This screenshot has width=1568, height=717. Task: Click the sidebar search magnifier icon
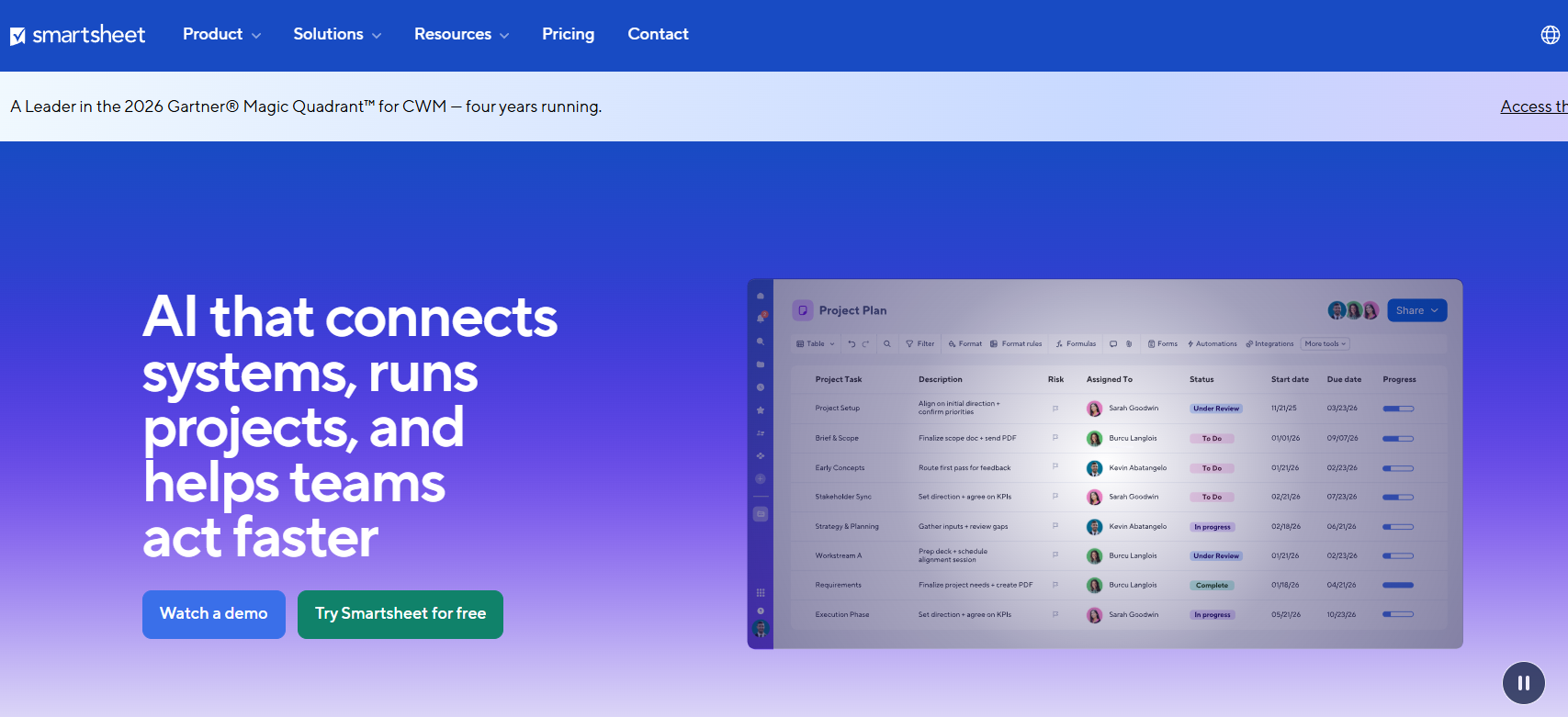(761, 342)
